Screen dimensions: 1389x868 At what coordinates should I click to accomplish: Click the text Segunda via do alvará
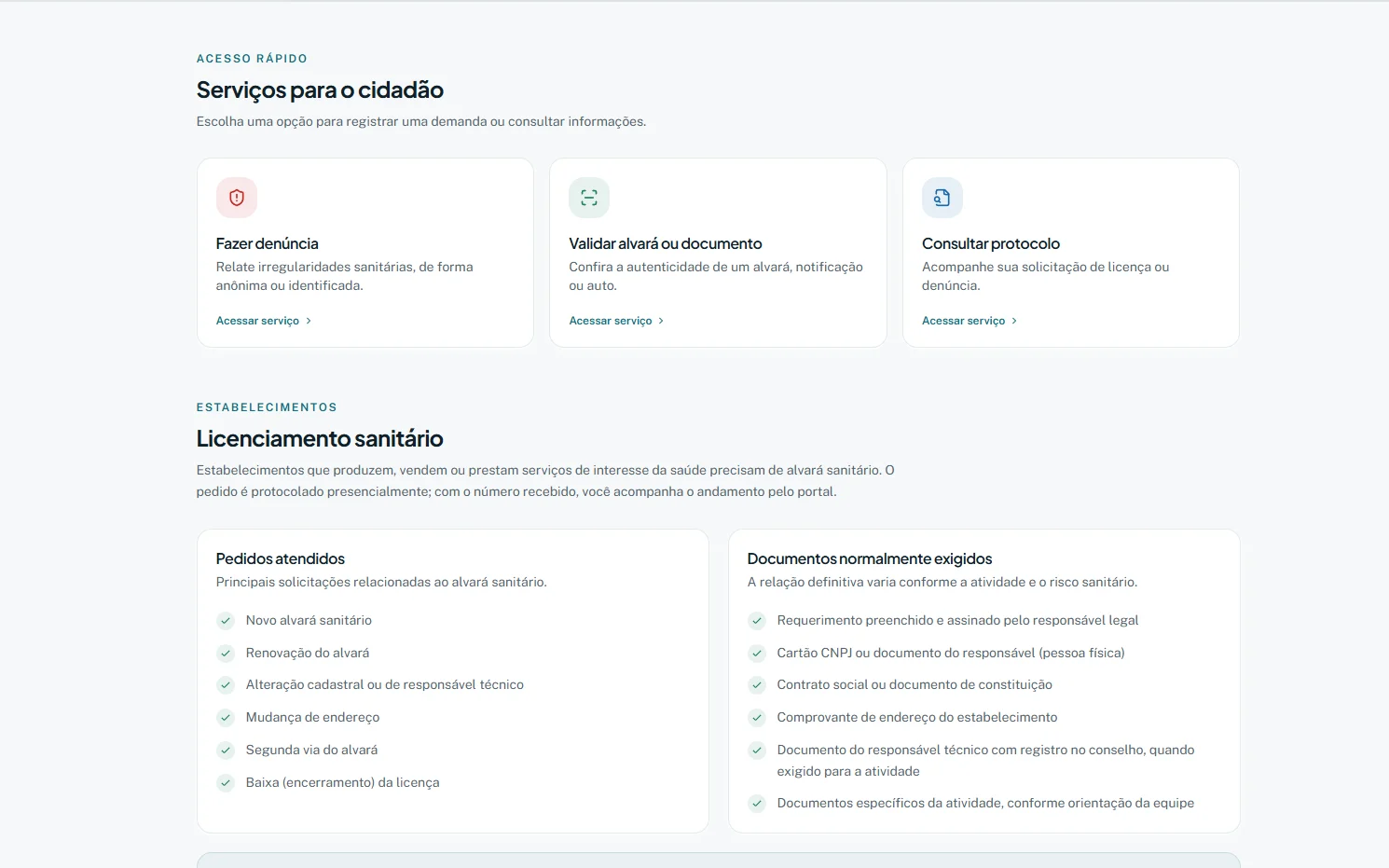(311, 751)
